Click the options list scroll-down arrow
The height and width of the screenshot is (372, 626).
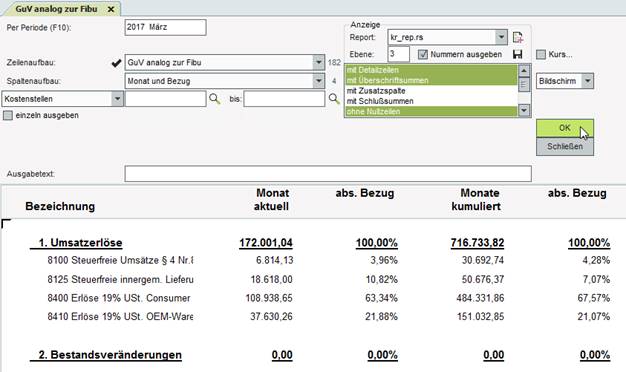click(x=524, y=110)
